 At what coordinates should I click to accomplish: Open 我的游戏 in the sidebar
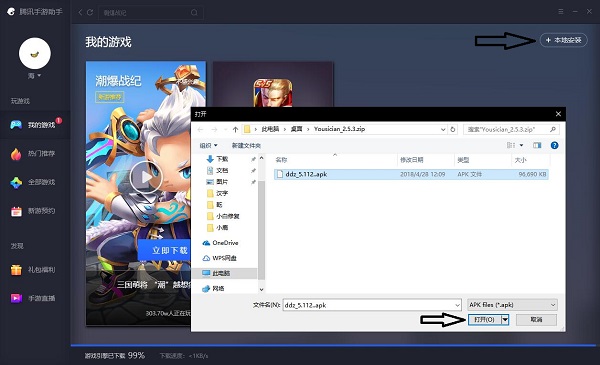pos(35,125)
